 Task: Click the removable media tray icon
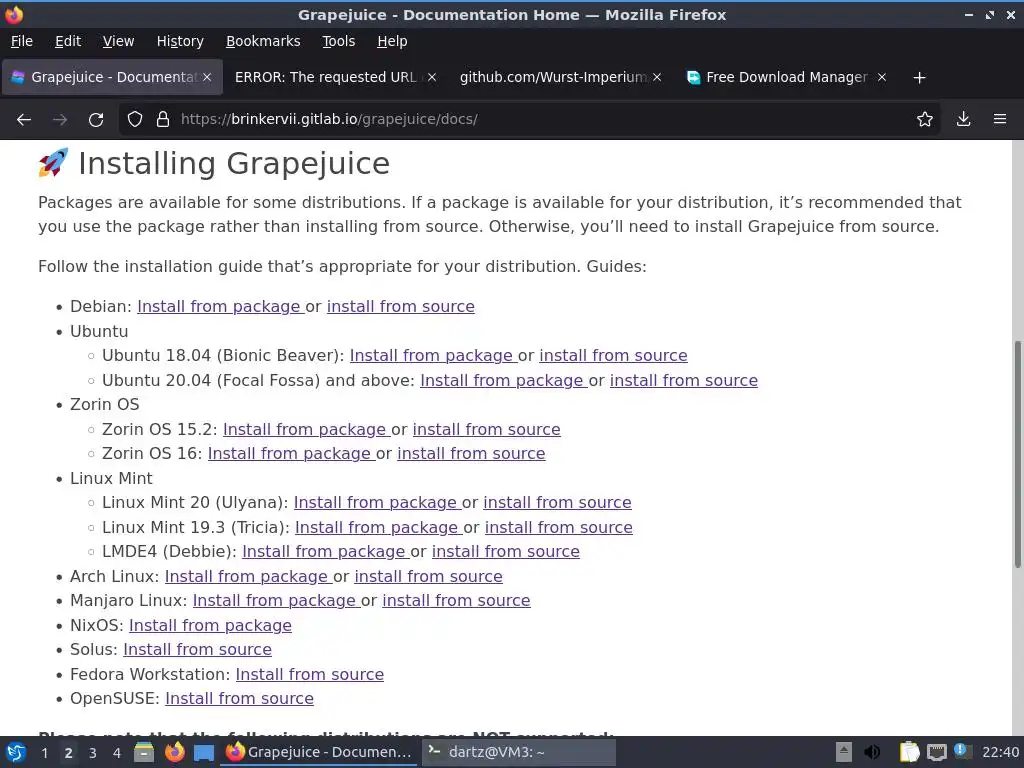(x=844, y=752)
